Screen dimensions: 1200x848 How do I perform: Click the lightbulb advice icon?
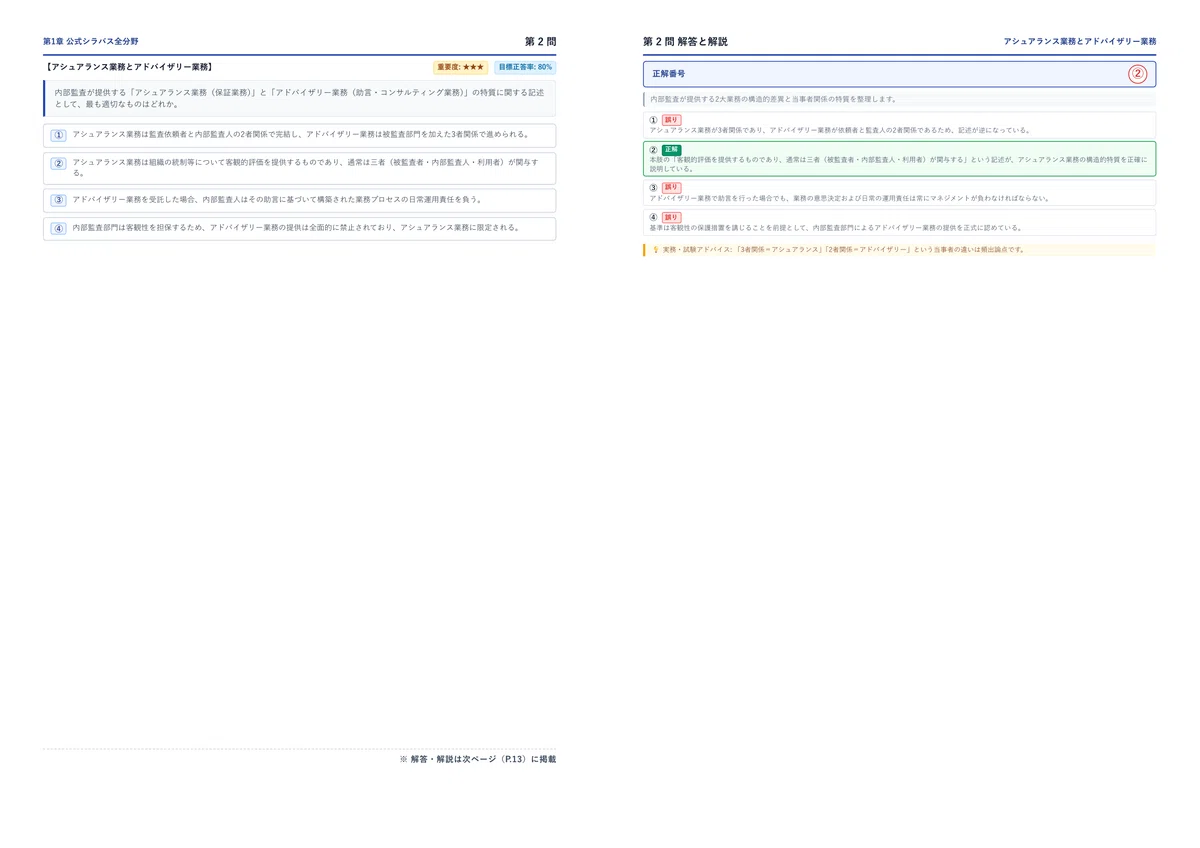pos(655,250)
